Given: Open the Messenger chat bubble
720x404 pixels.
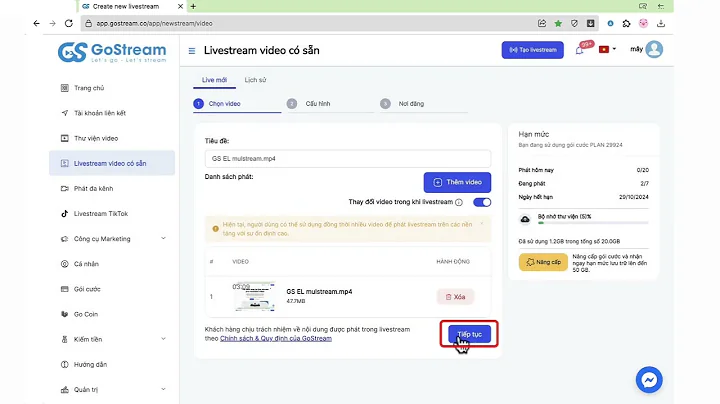Looking at the screenshot, I should click(x=649, y=380).
